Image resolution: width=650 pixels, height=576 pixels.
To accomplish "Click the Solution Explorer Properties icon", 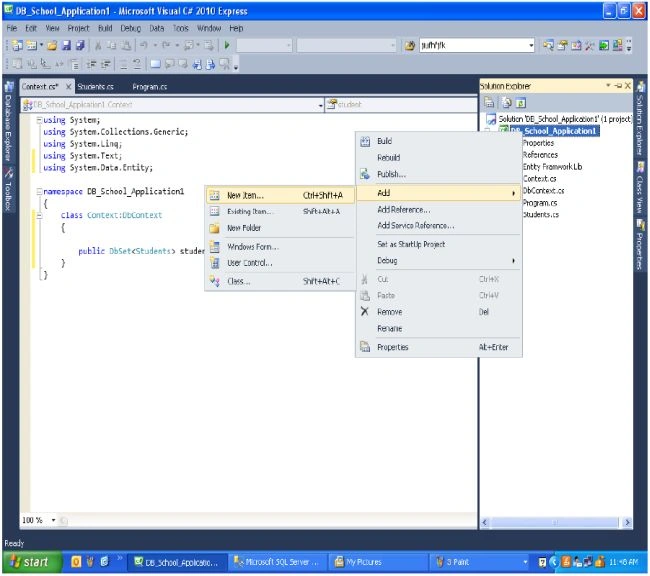I will (489, 102).
